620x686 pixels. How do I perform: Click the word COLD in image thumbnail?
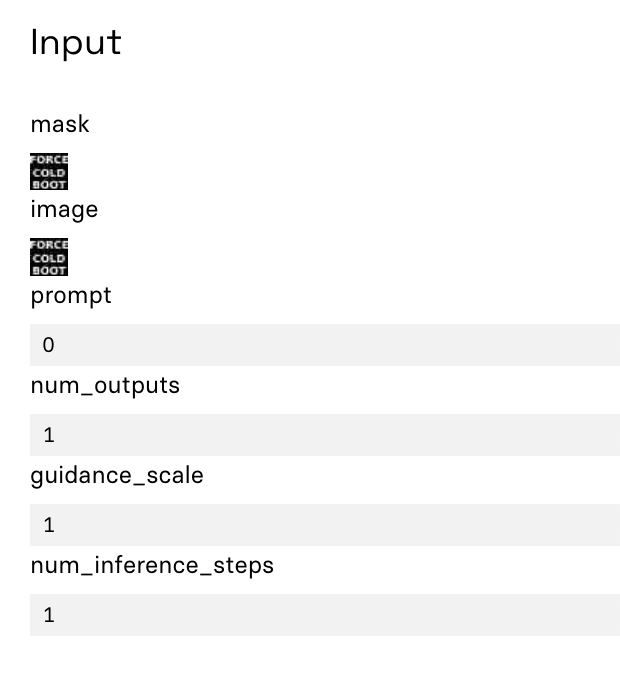tap(49, 258)
